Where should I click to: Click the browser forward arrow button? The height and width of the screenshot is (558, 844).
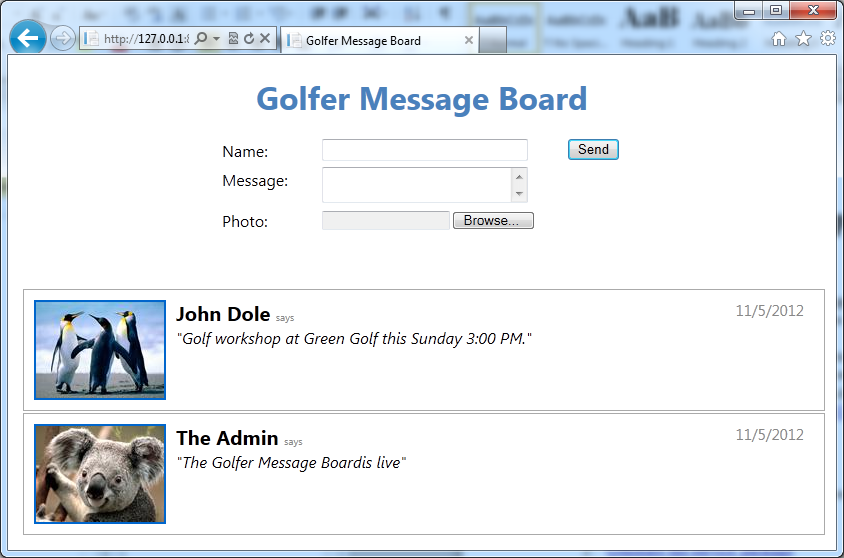62,38
